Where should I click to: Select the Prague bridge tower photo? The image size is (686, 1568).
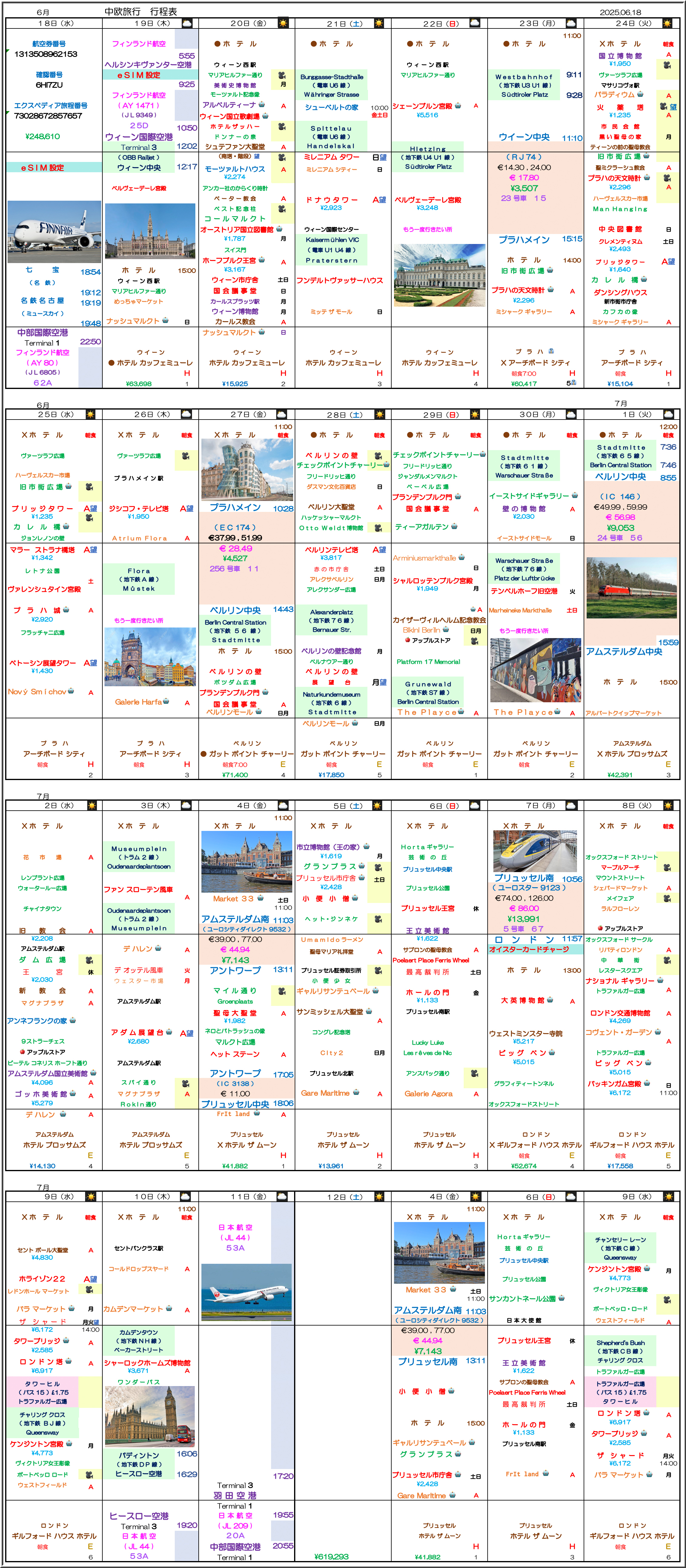click(x=150, y=657)
